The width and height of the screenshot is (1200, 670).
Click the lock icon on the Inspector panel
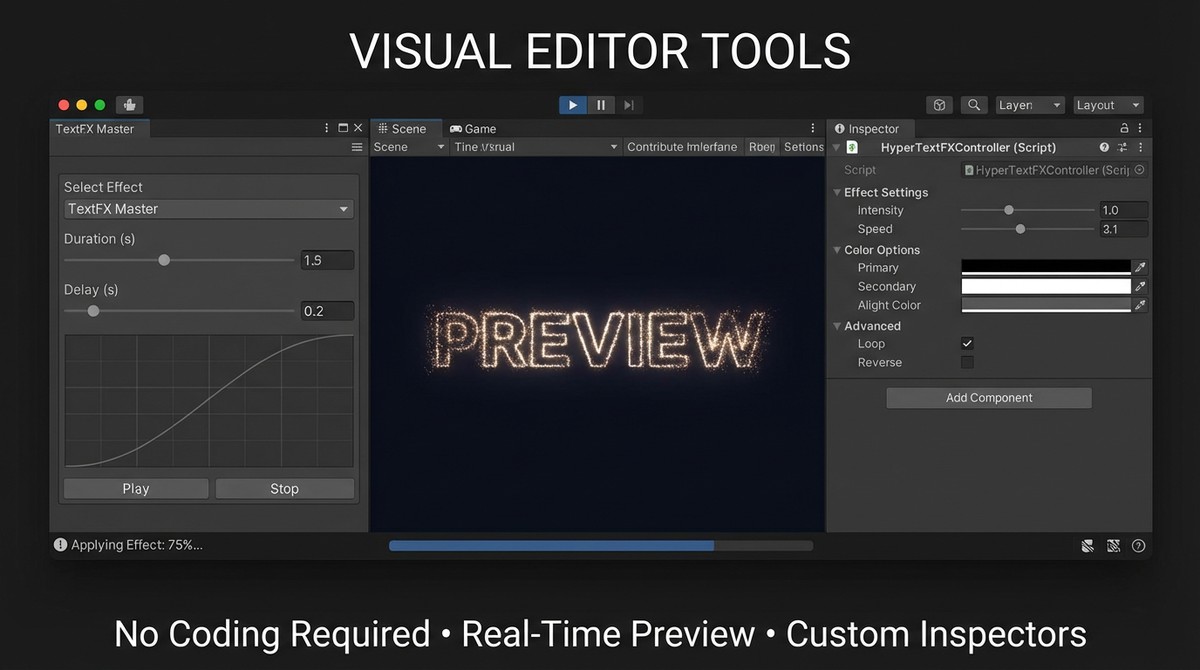point(1126,128)
